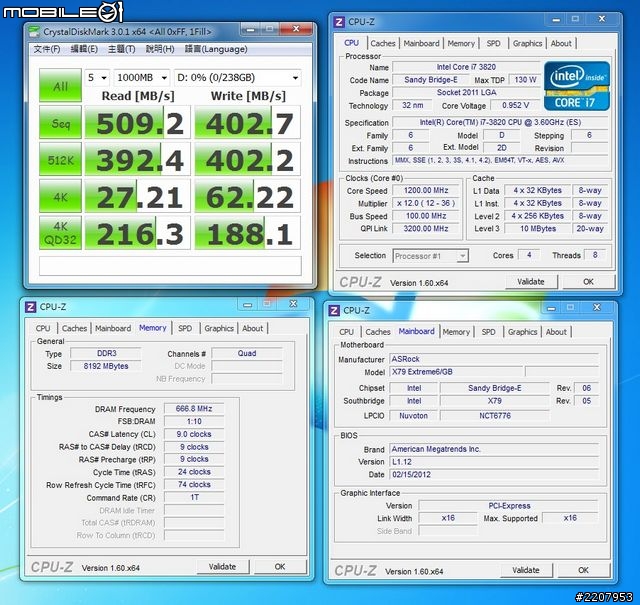The height and width of the screenshot is (605, 640).
Task: Open the drive selection dropdown D: 0%
Action: pyautogui.click(x=238, y=78)
